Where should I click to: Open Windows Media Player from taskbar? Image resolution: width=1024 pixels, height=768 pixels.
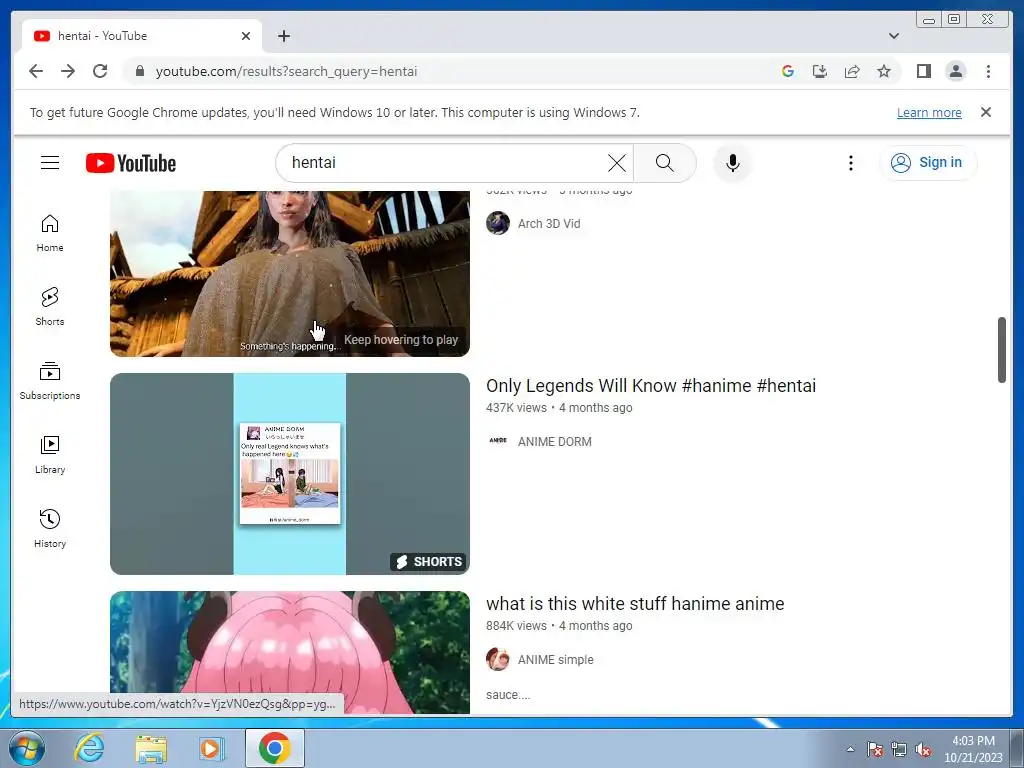point(211,748)
